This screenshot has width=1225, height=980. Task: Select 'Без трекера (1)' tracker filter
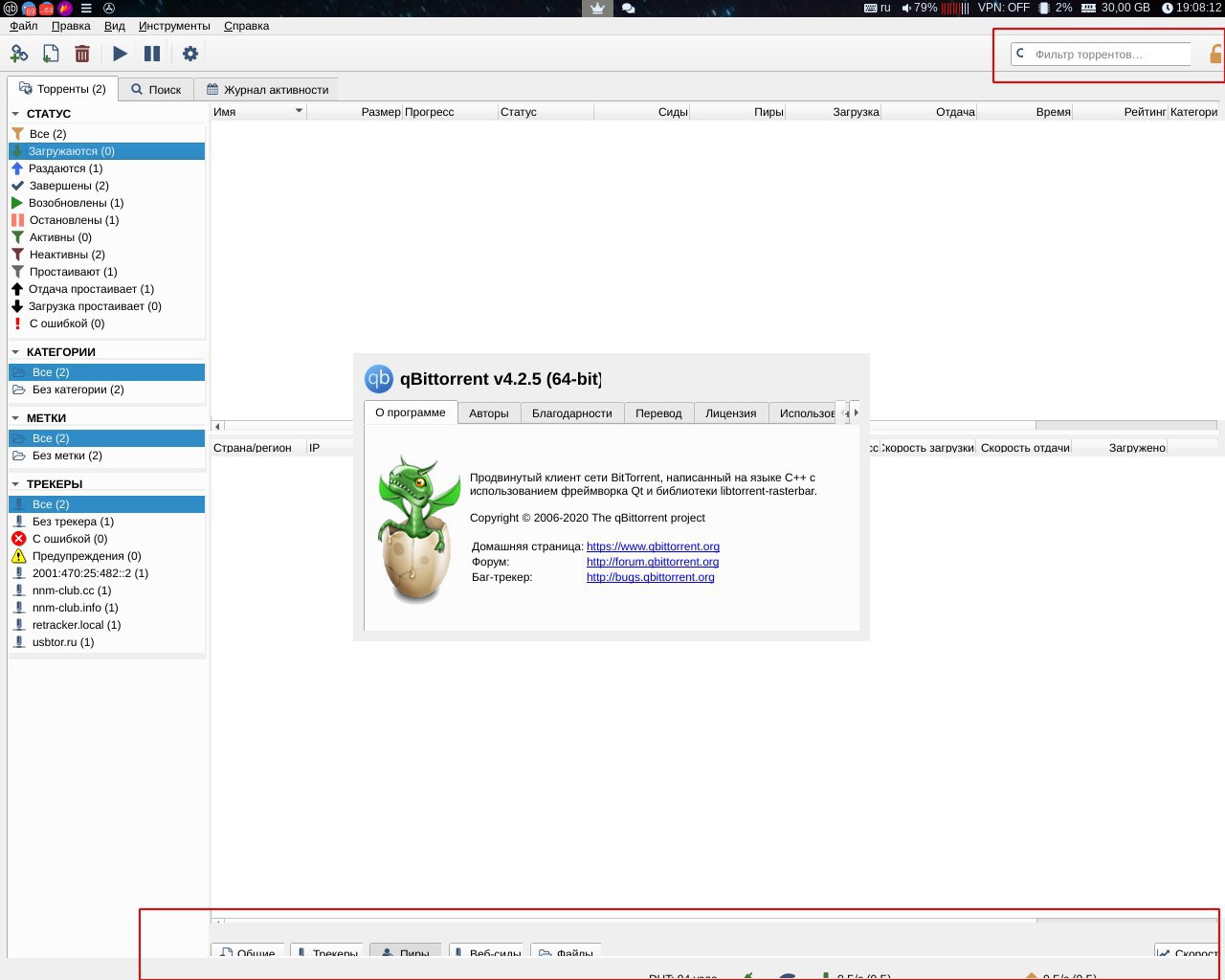[x=106, y=522]
